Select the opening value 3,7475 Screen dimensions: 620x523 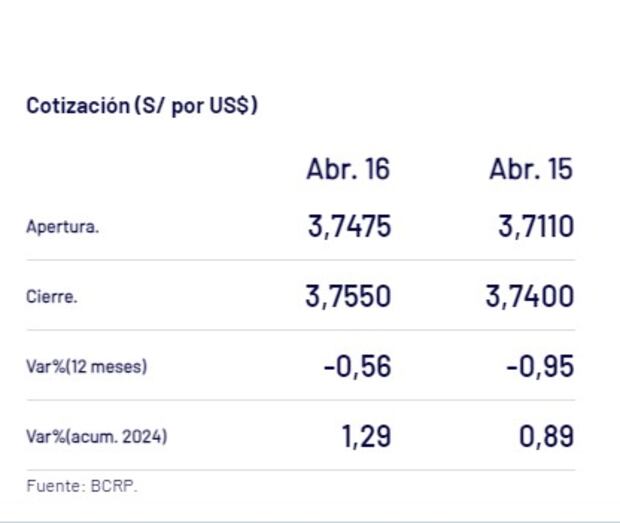[x=349, y=227]
